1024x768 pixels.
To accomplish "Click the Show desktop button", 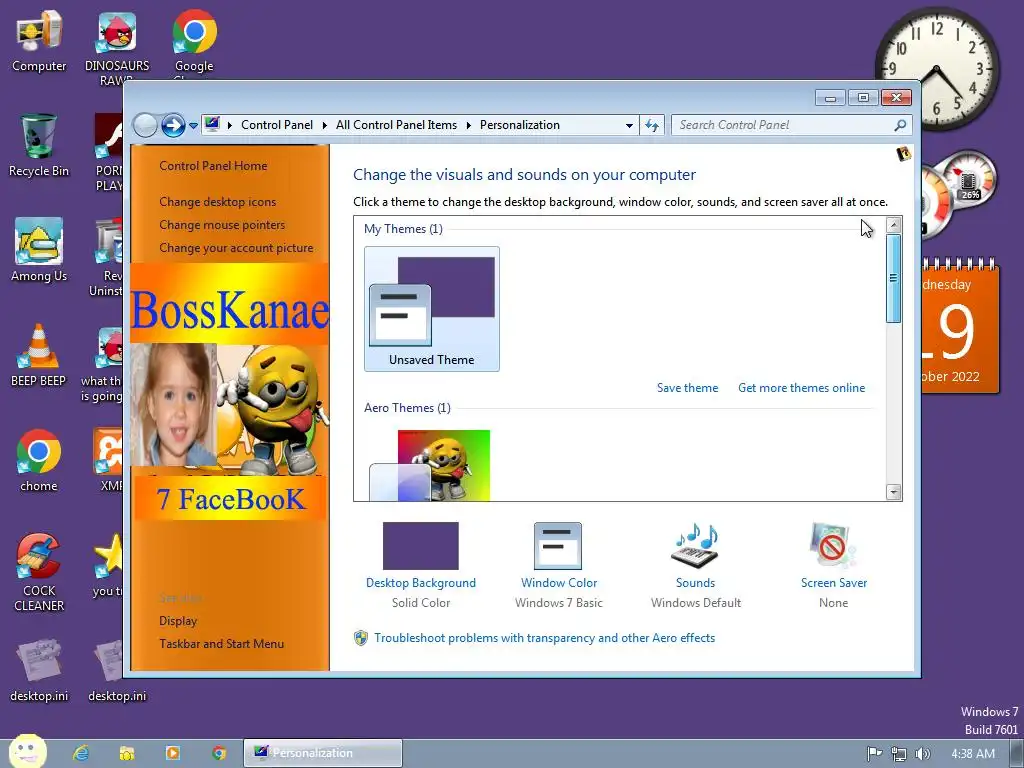I will [x=1017, y=753].
